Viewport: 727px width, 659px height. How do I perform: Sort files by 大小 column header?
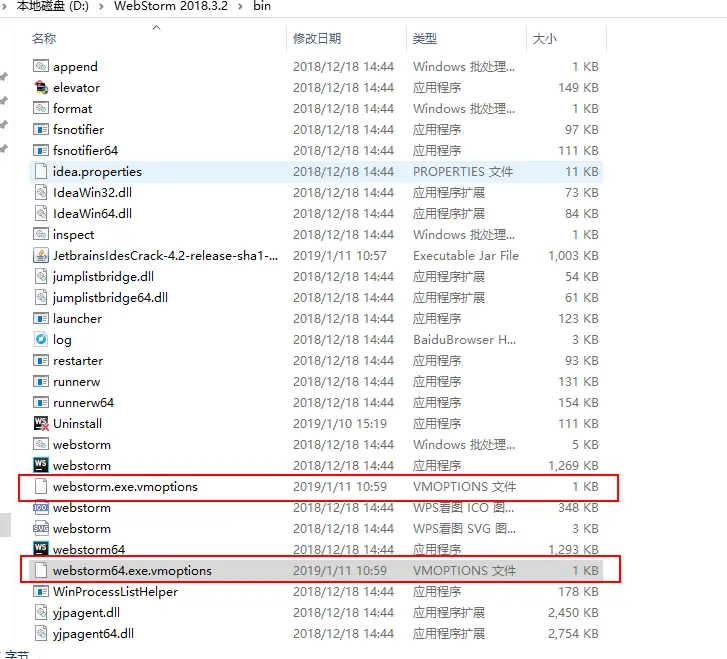click(545, 38)
